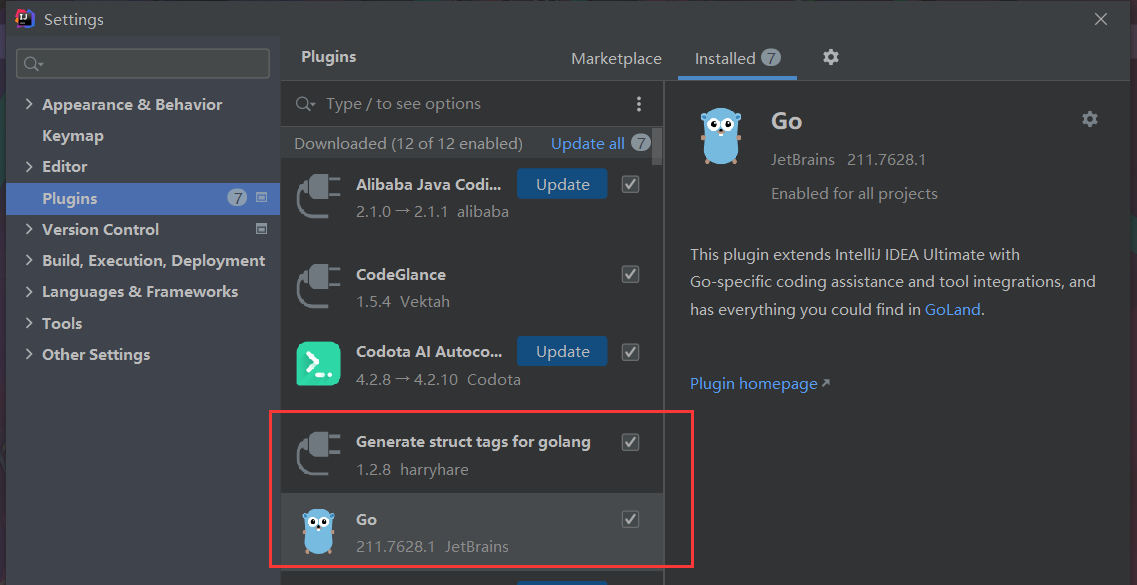
Task: Click 'JetBrains 211.7628.1' in Go details
Action: coord(848,159)
